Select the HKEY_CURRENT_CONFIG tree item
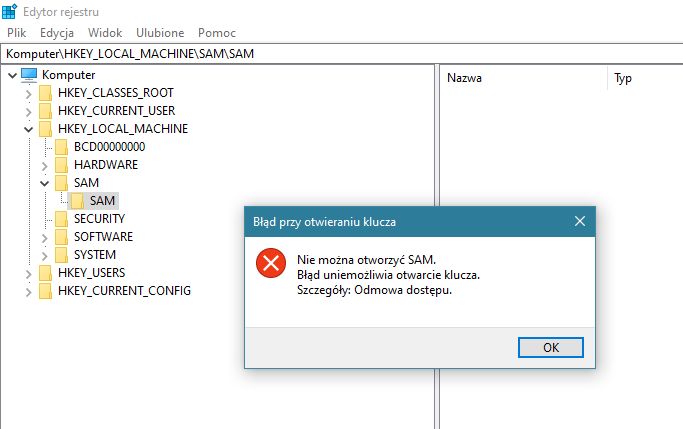This screenshot has width=683, height=429. point(124,291)
